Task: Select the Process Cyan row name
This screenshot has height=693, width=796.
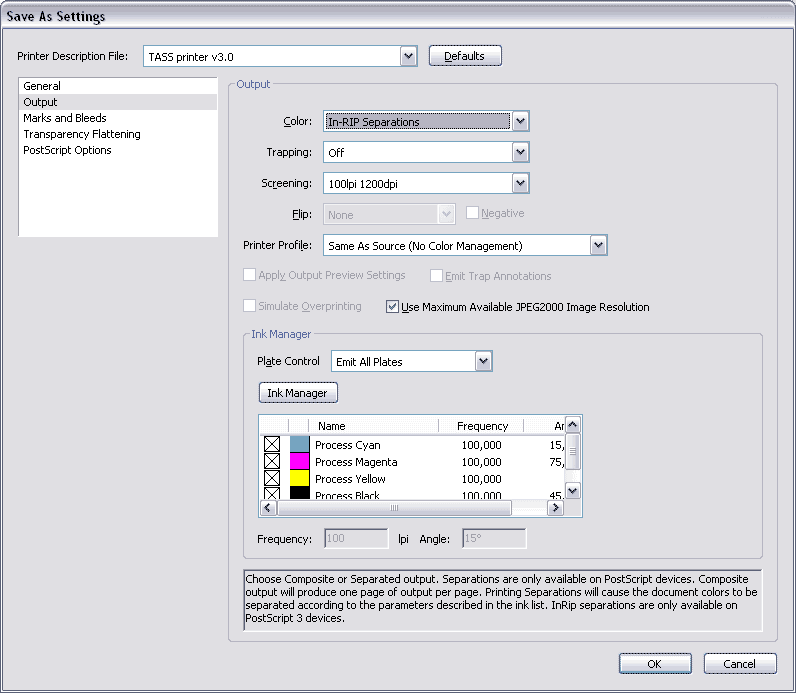Action: [x=348, y=445]
